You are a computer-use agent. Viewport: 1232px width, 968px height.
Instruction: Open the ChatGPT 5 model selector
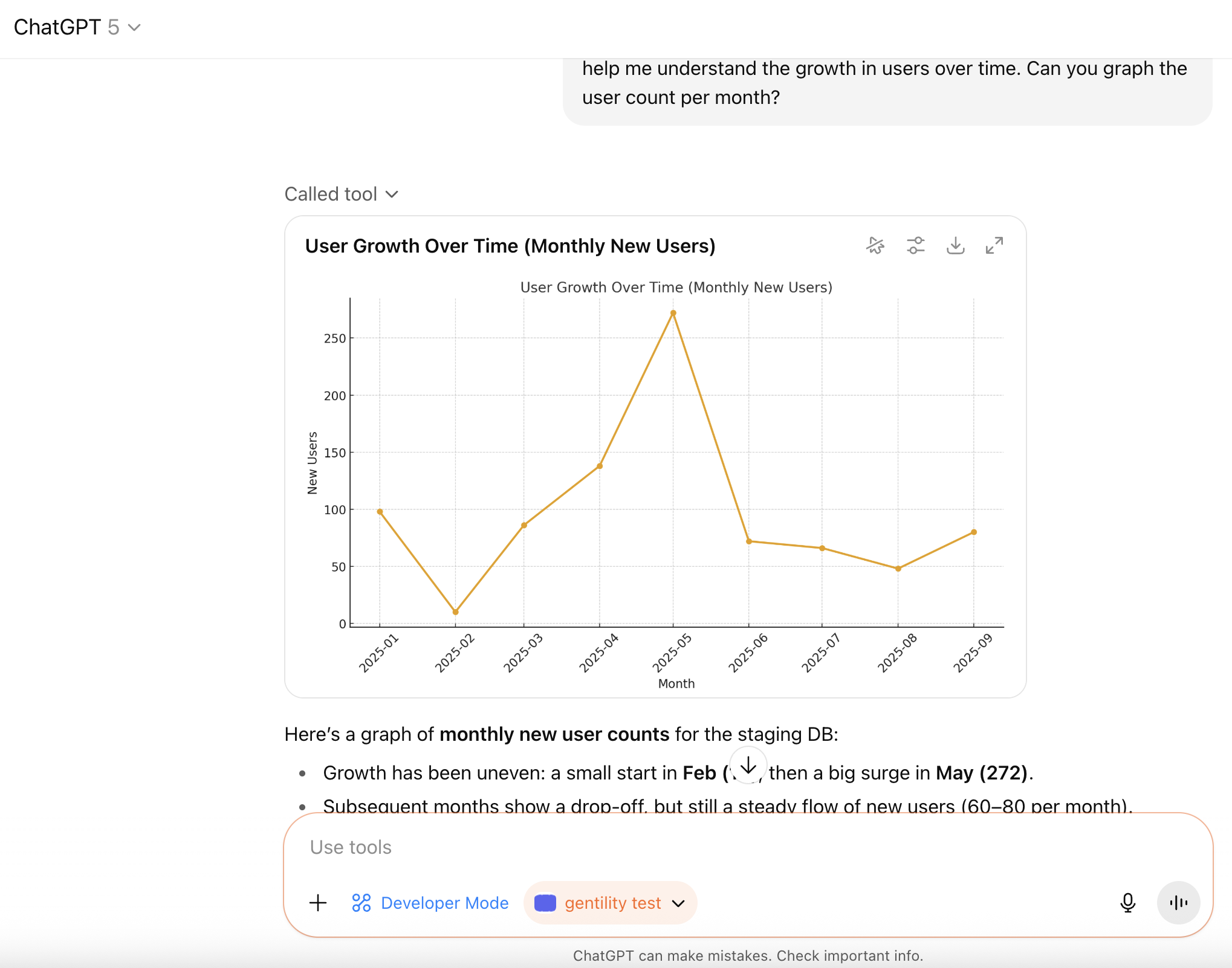click(77, 28)
